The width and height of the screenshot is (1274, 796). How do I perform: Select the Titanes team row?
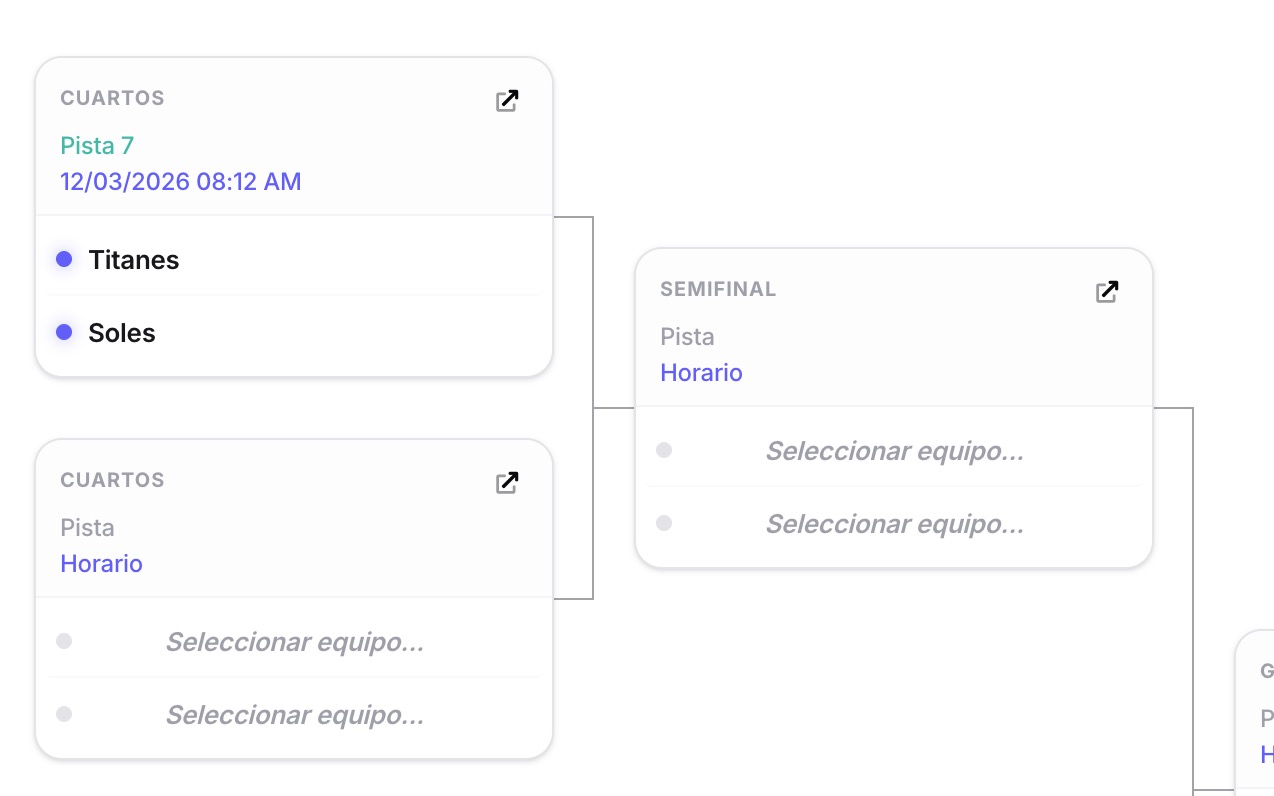133,259
